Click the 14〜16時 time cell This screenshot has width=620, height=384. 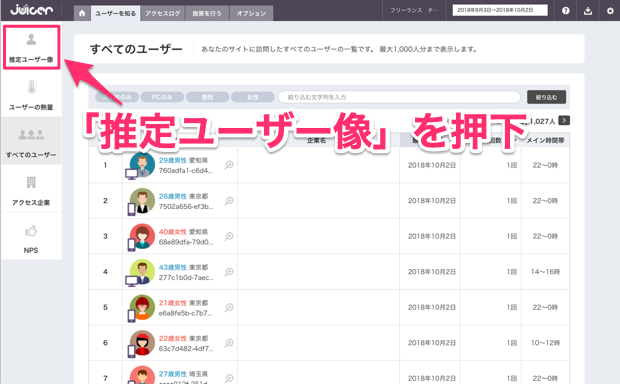545,272
